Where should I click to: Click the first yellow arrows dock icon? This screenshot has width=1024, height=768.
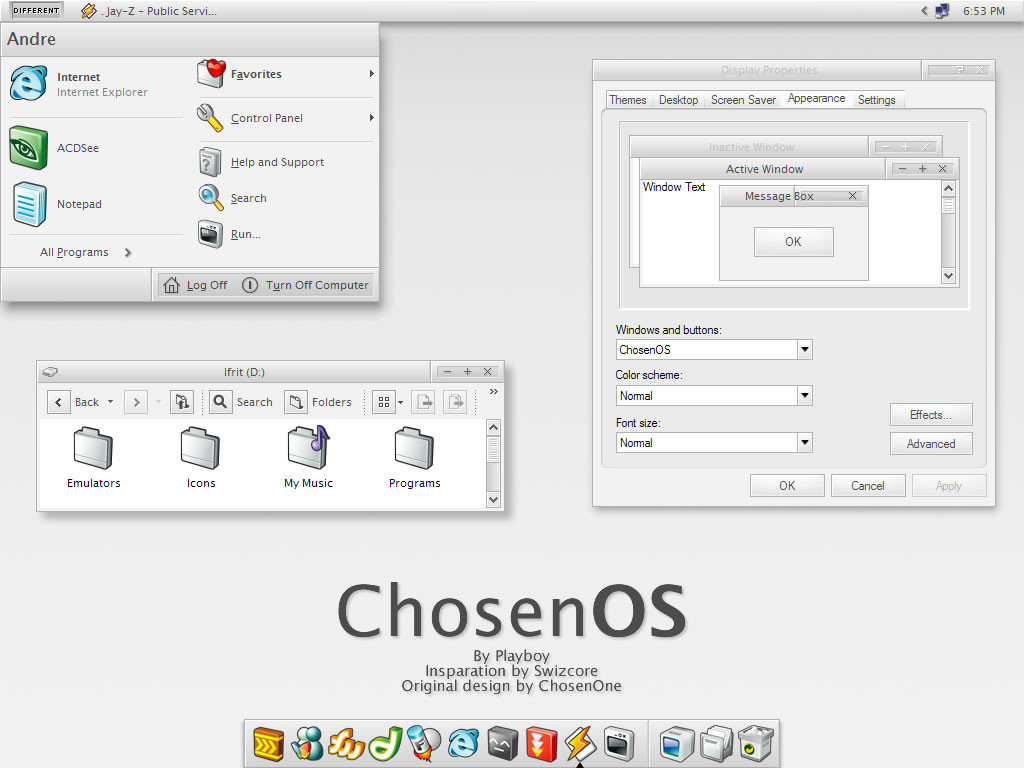[x=268, y=744]
